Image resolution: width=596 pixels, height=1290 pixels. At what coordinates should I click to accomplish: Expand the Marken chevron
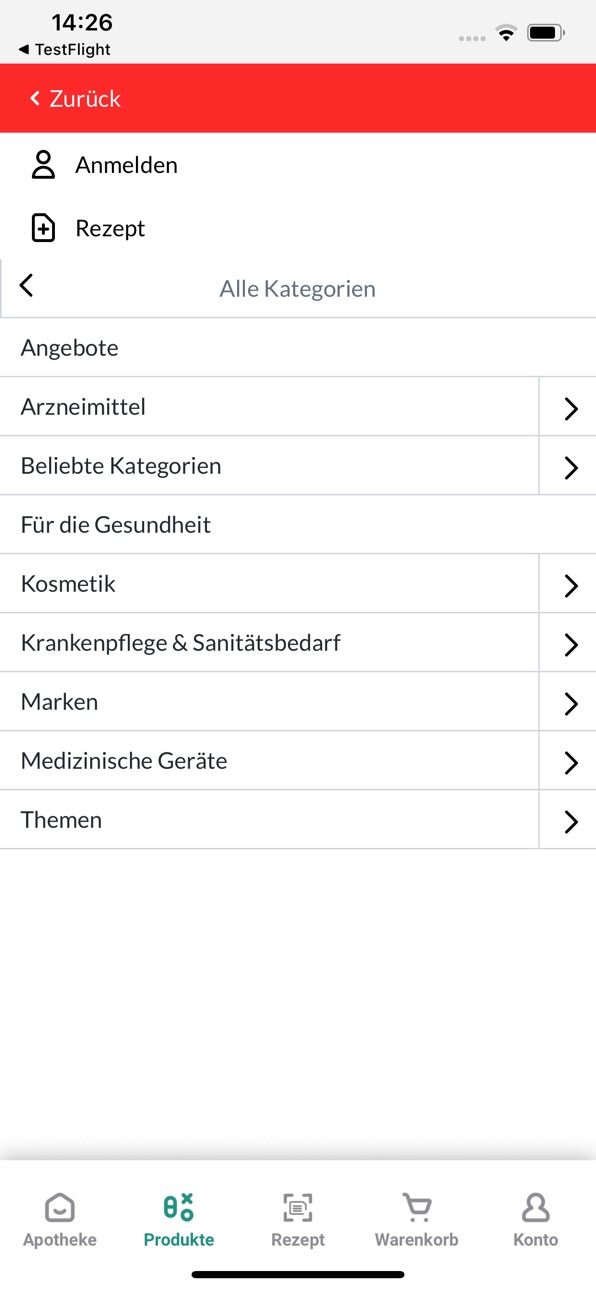coord(568,702)
